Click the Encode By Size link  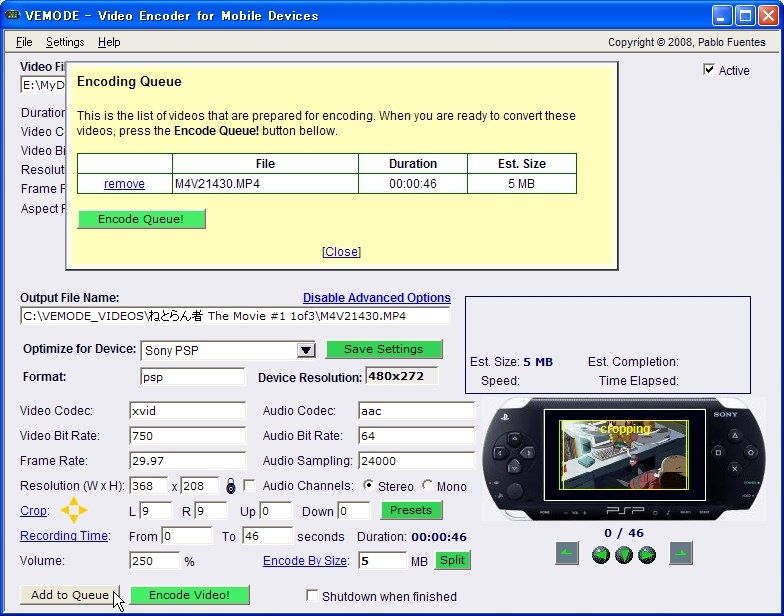pos(305,560)
